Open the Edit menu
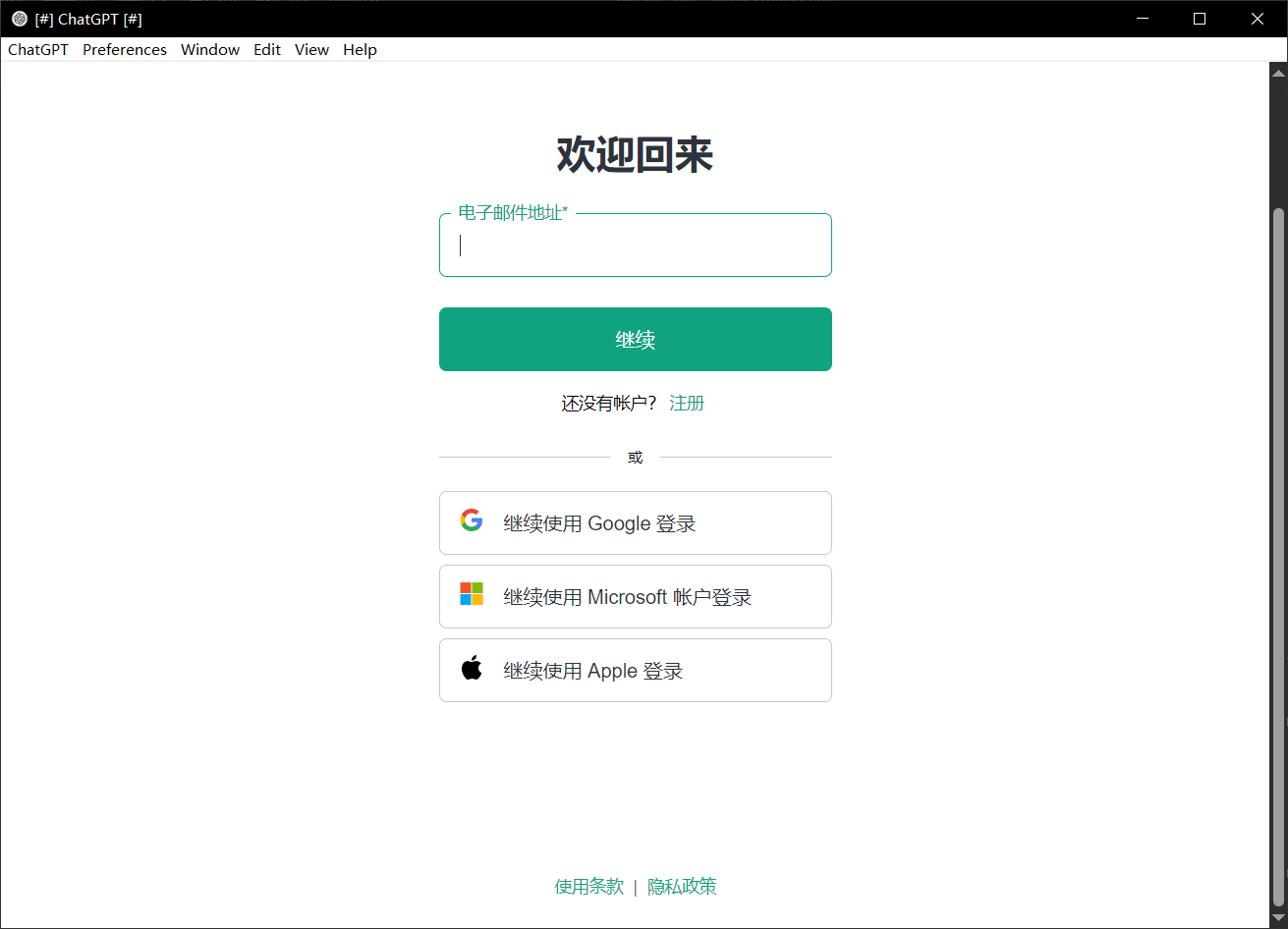The width and height of the screenshot is (1288, 929). point(267,50)
